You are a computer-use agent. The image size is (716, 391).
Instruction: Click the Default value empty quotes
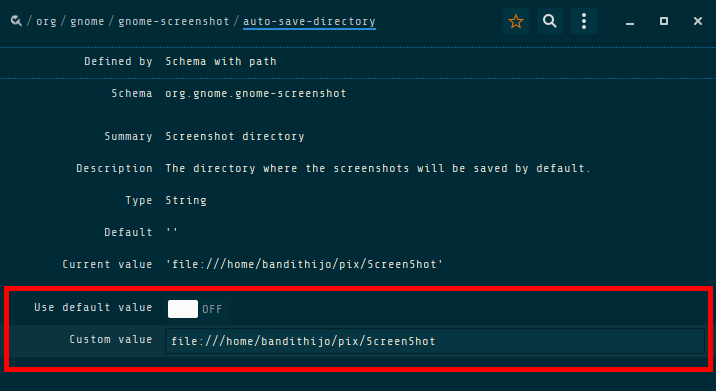point(172,231)
